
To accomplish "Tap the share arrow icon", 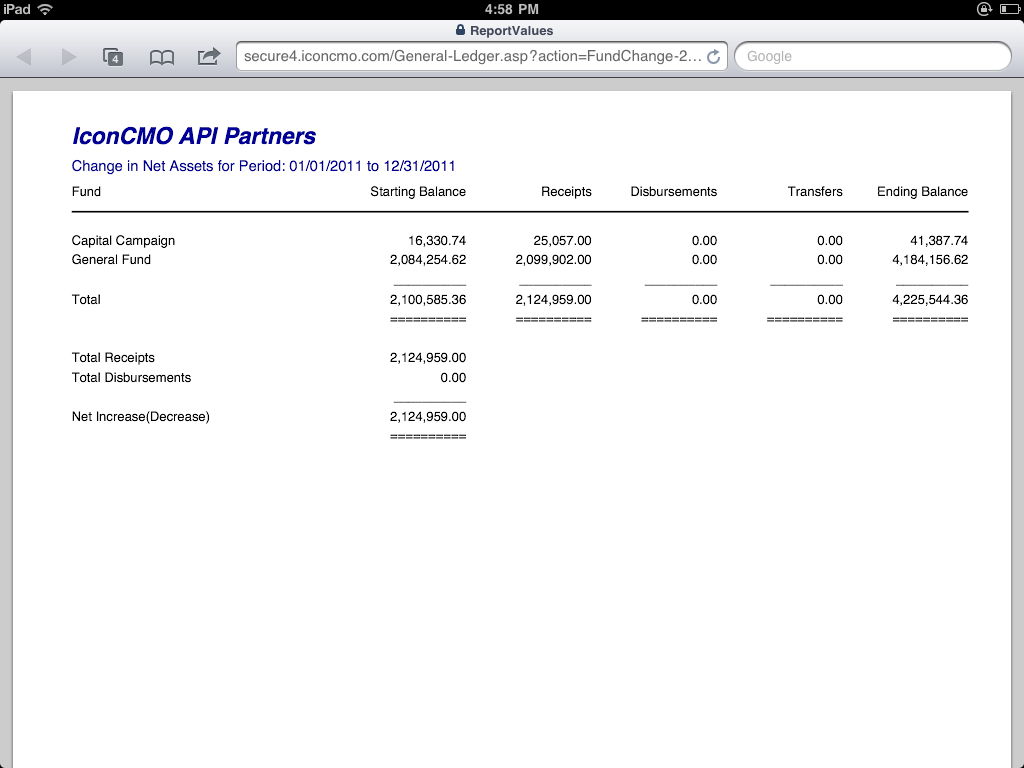I will (209, 56).
